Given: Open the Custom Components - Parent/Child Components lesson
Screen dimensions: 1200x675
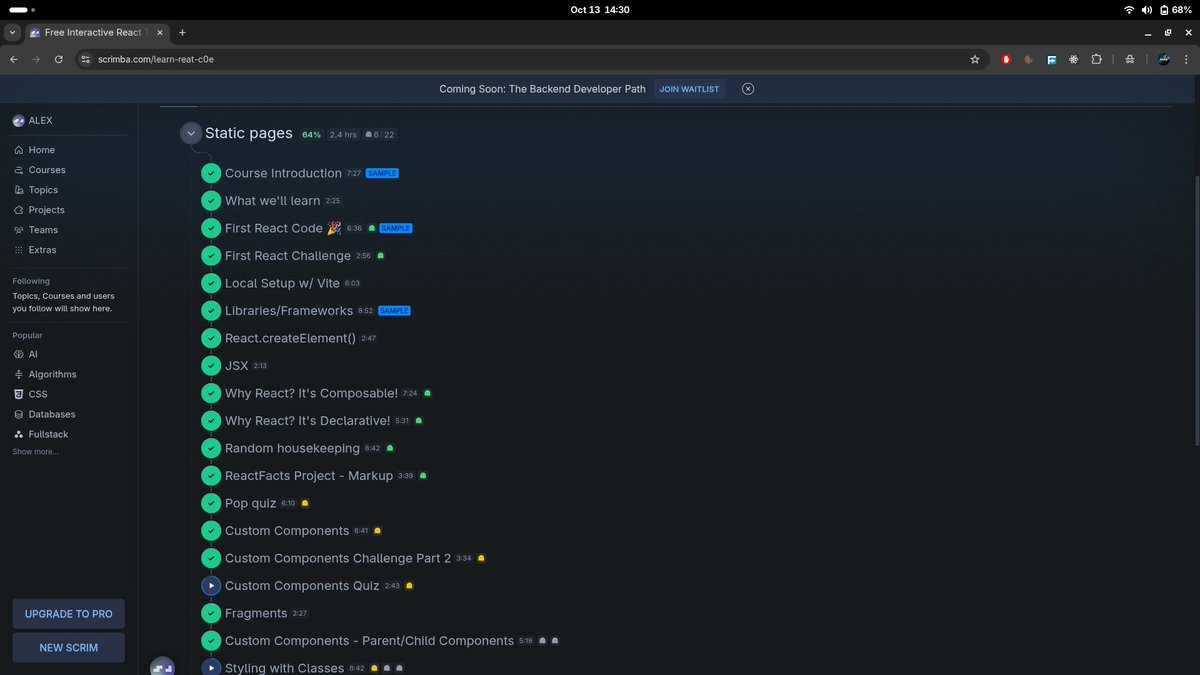Looking at the screenshot, I should coord(369,641).
